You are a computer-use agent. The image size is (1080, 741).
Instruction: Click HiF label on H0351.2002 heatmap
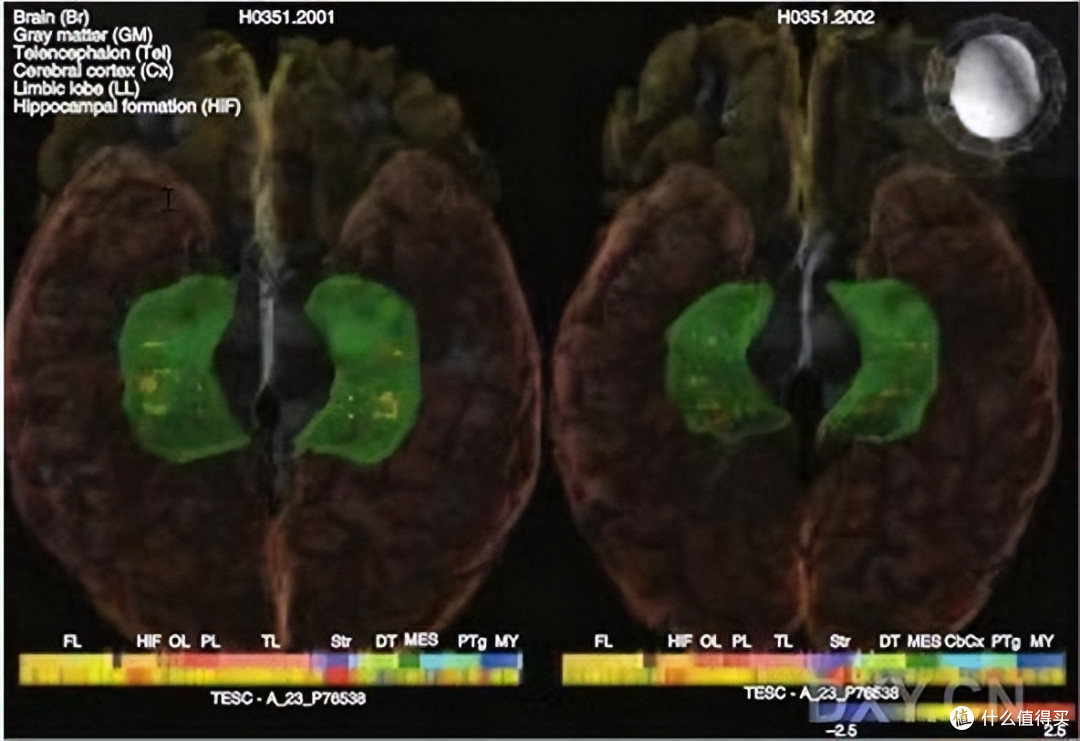pos(680,642)
